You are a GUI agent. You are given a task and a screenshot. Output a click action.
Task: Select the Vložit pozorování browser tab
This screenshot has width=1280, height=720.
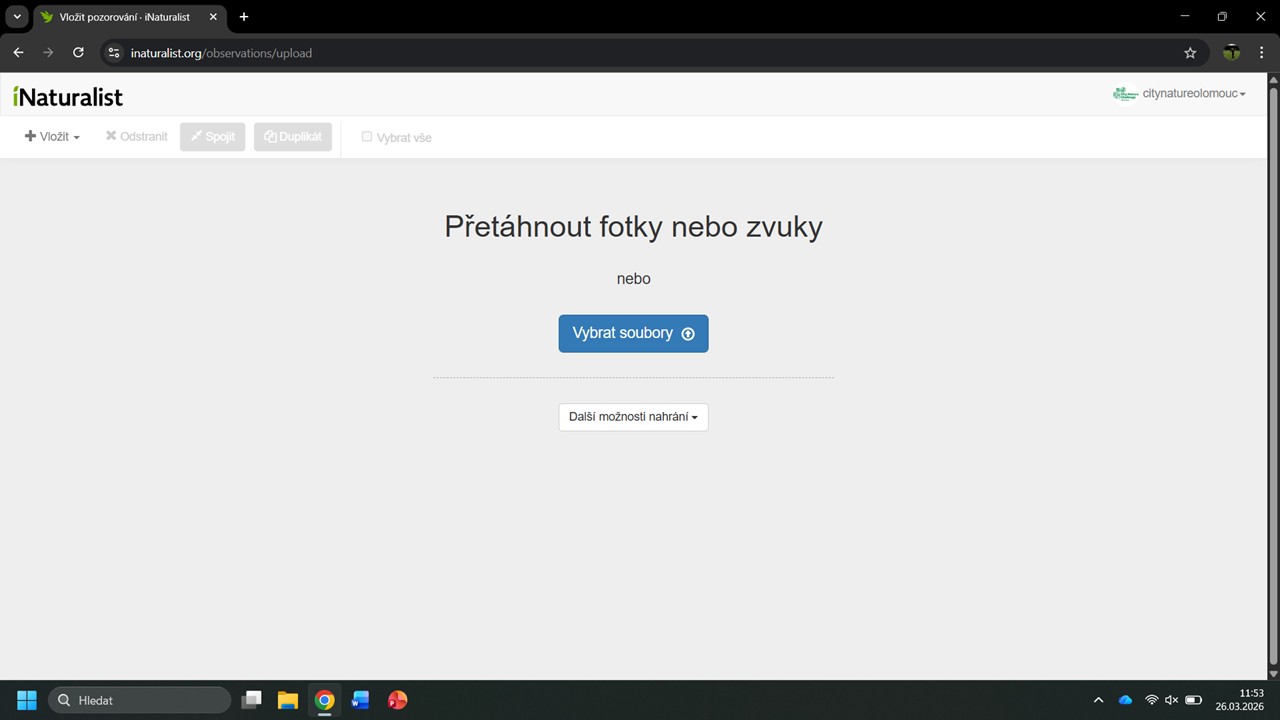click(125, 17)
